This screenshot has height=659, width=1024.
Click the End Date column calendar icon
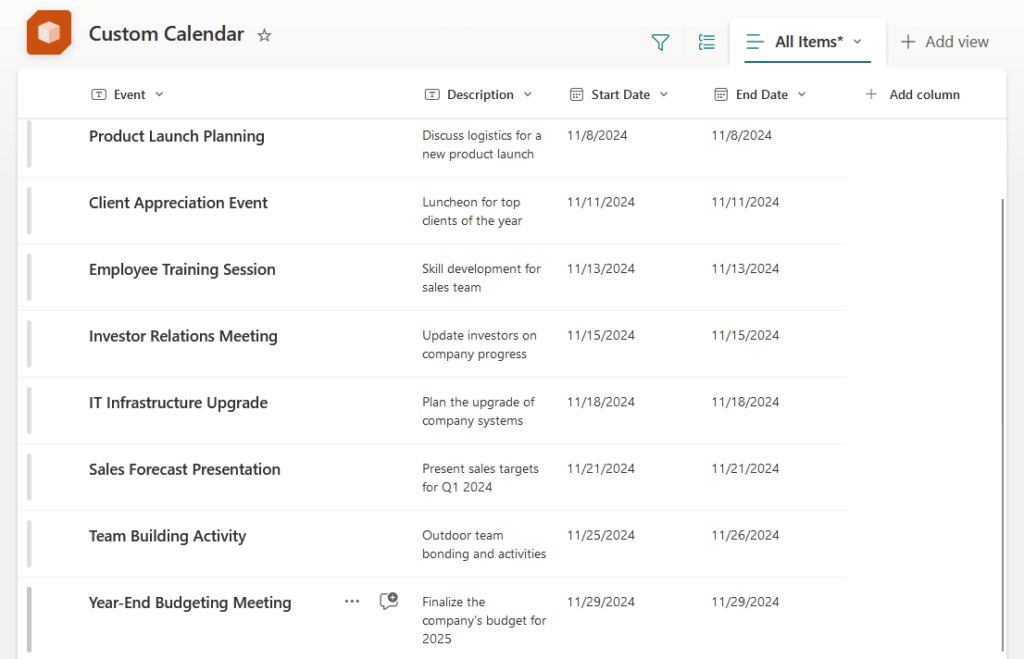(721, 95)
